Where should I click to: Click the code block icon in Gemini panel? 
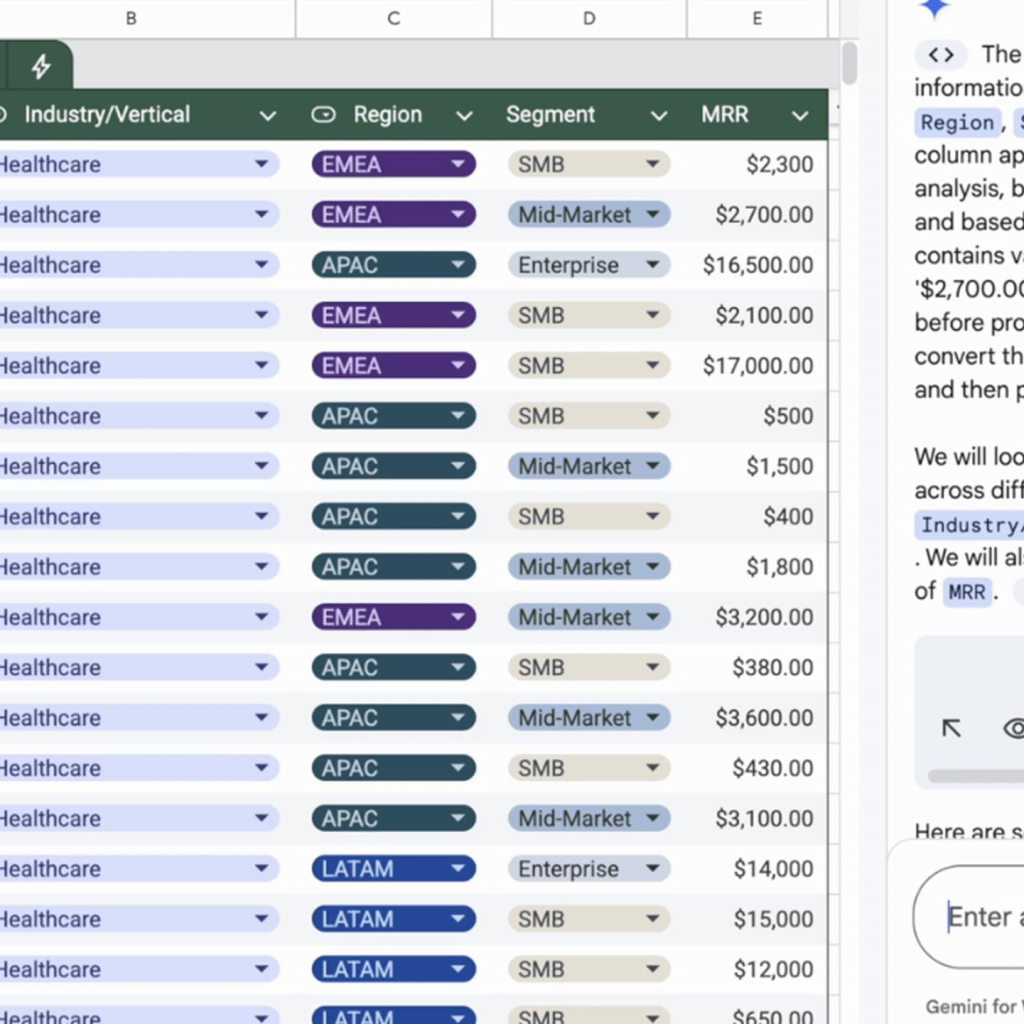(940, 55)
